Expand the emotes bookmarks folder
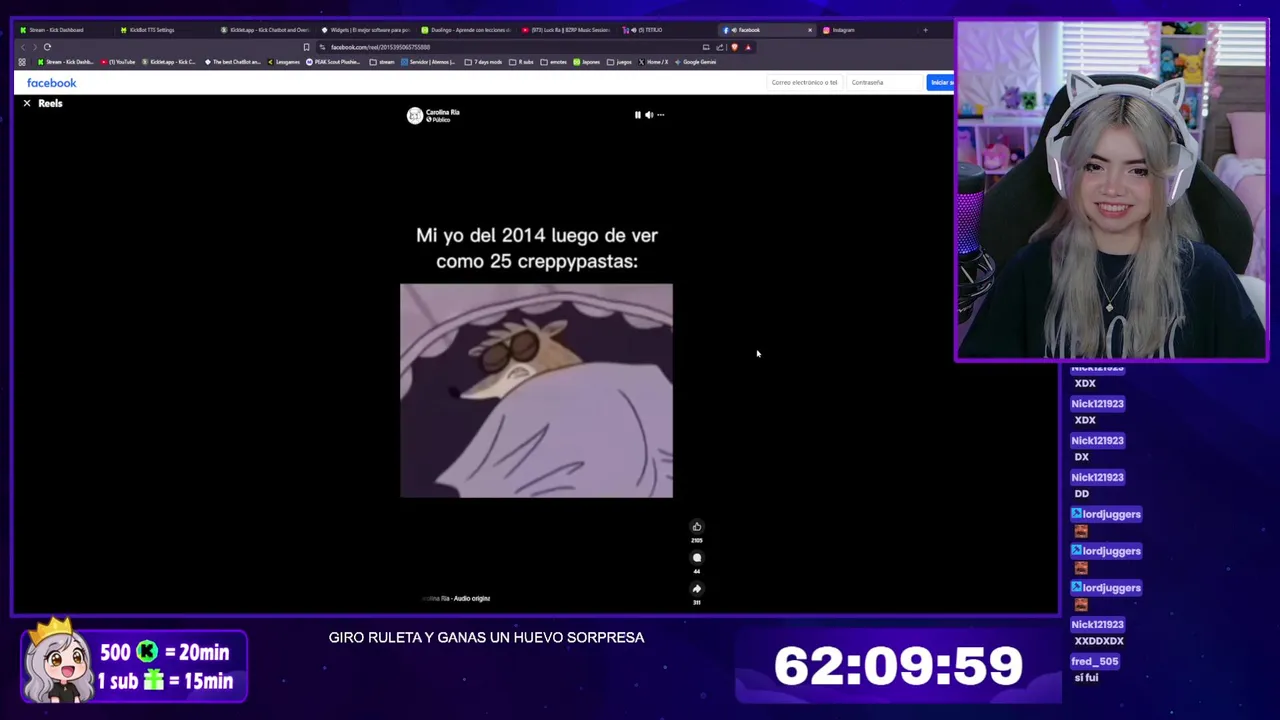 click(x=554, y=62)
